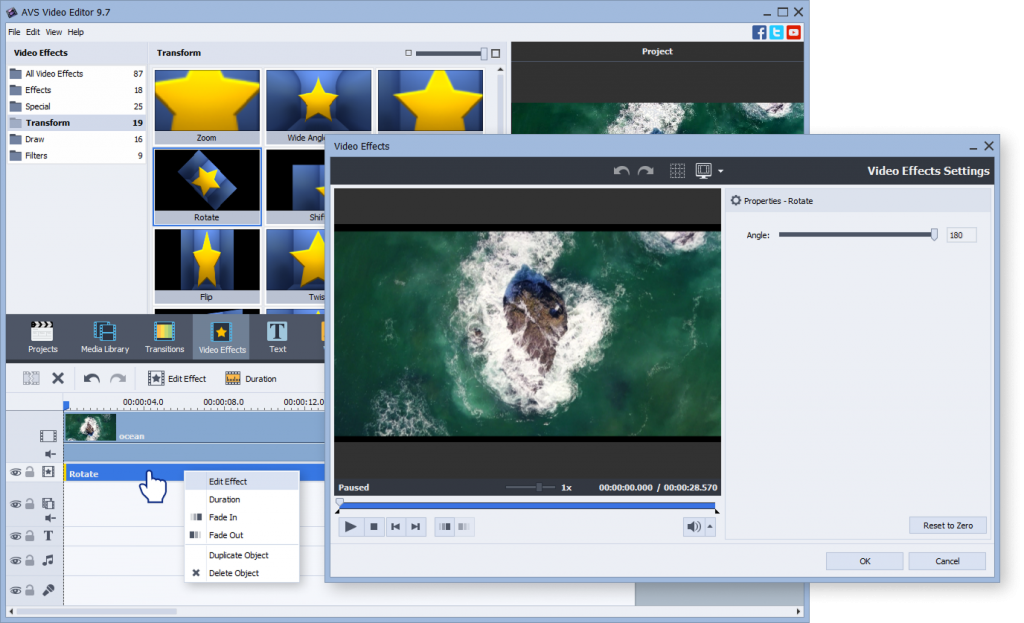Delete the selected object with the X icon
The image size is (1024, 623).
tap(58, 379)
